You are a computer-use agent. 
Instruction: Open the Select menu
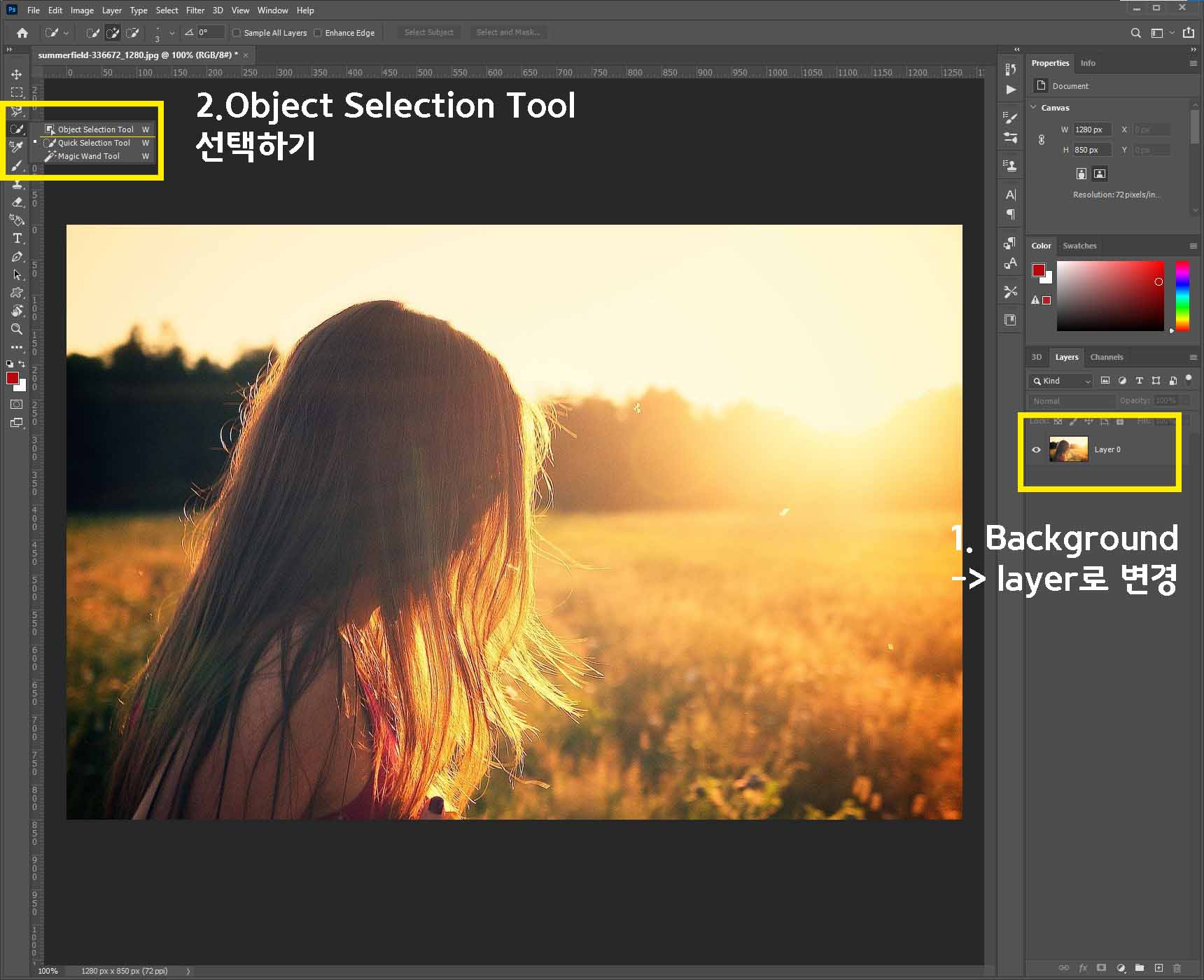[x=167, y=10]
